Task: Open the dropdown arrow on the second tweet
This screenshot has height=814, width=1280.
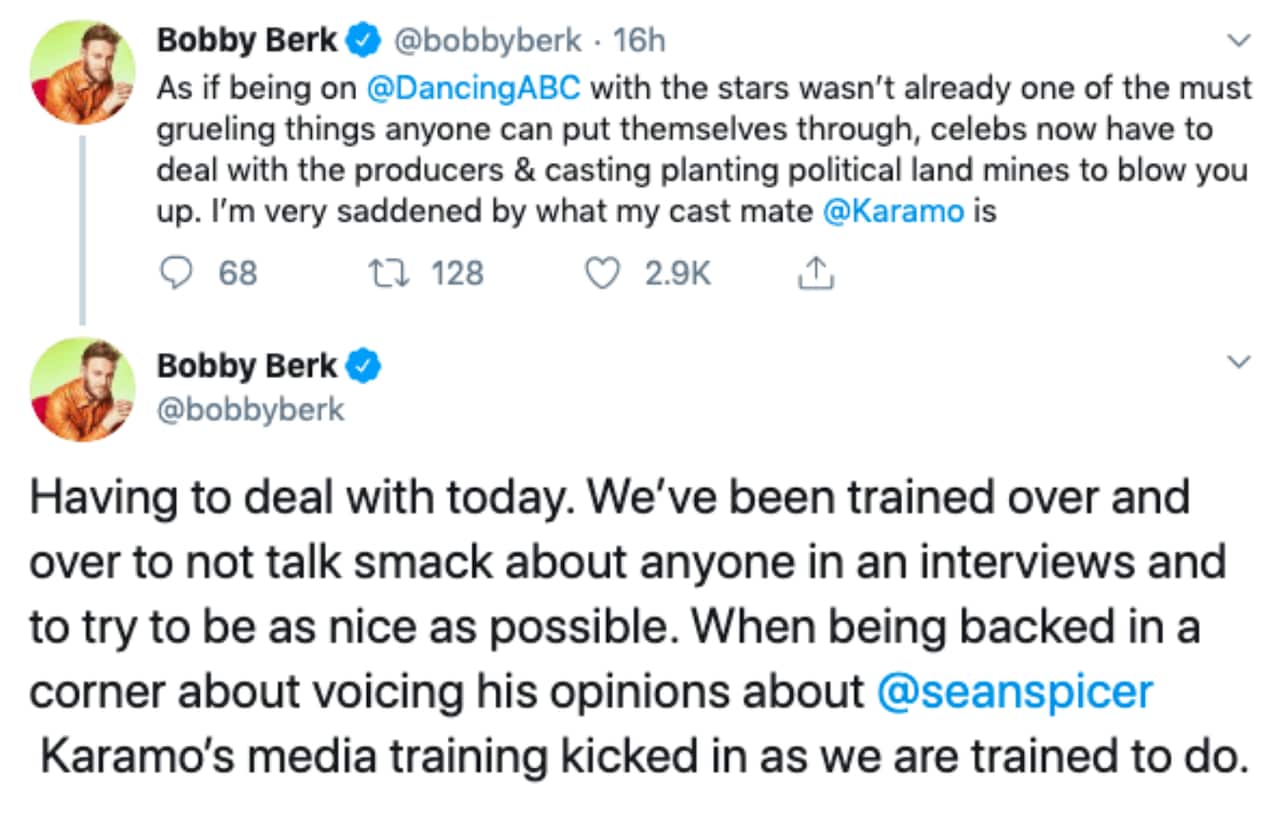Action: 1240,361
